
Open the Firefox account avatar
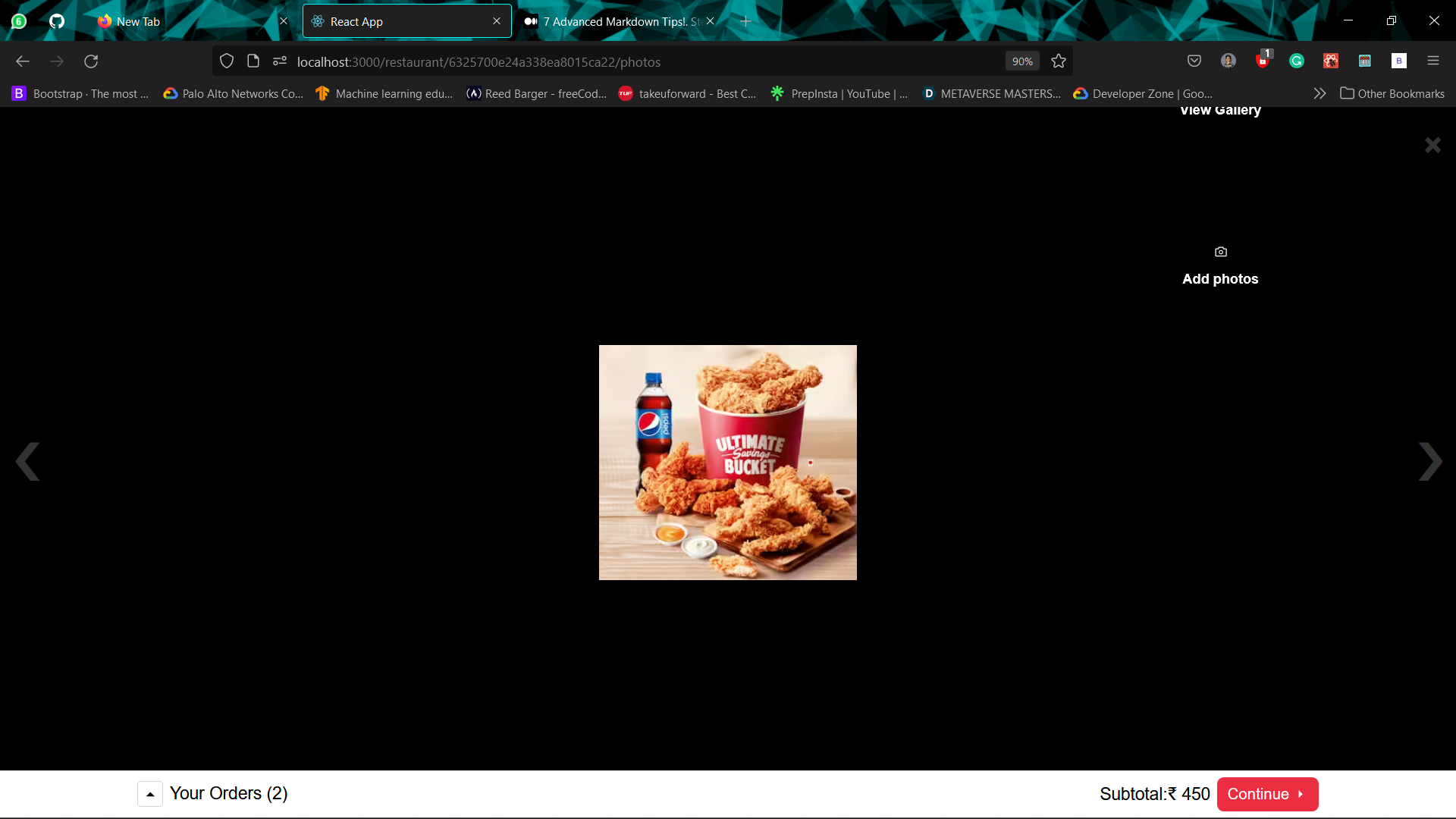(1228, 61)
